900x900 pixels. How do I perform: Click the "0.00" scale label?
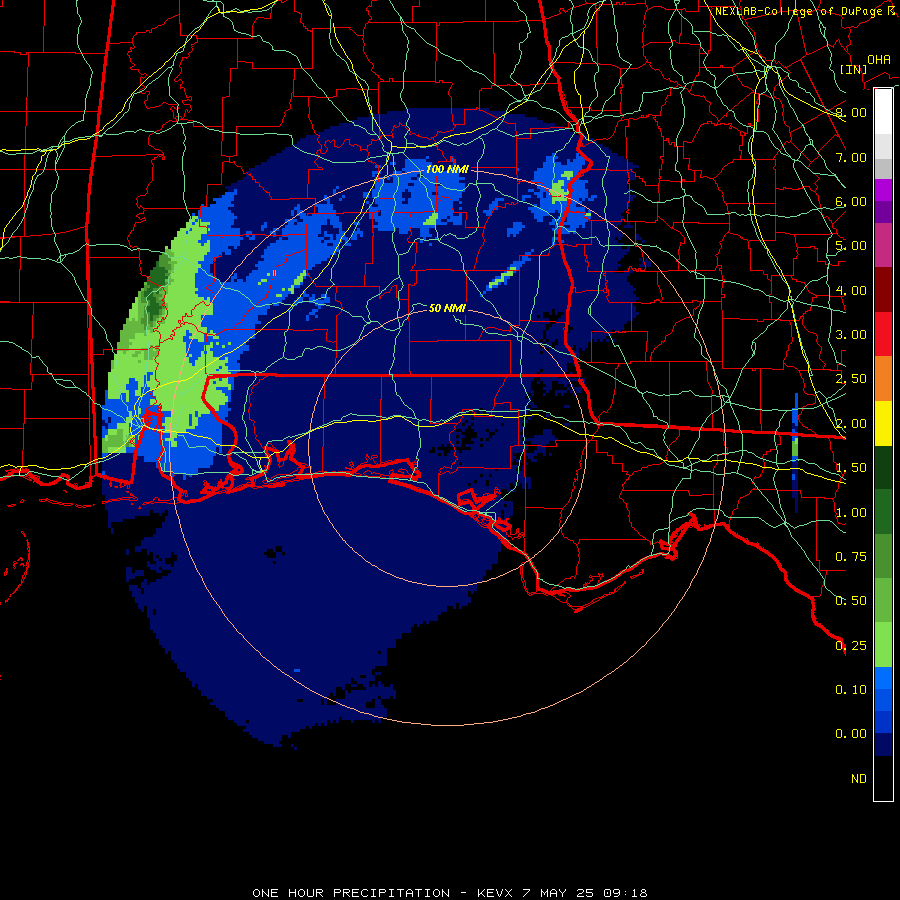pos(851,734)
